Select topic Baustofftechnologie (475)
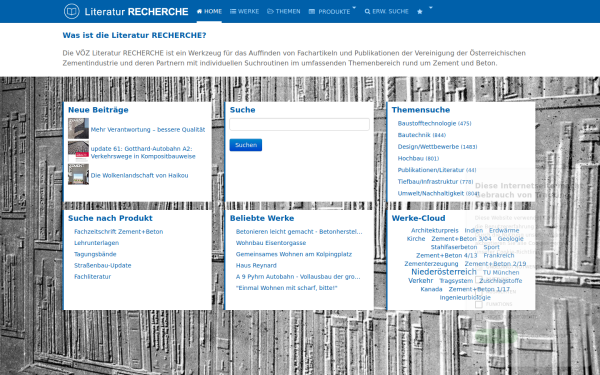The image size is (600, 375). pos(434,123)
